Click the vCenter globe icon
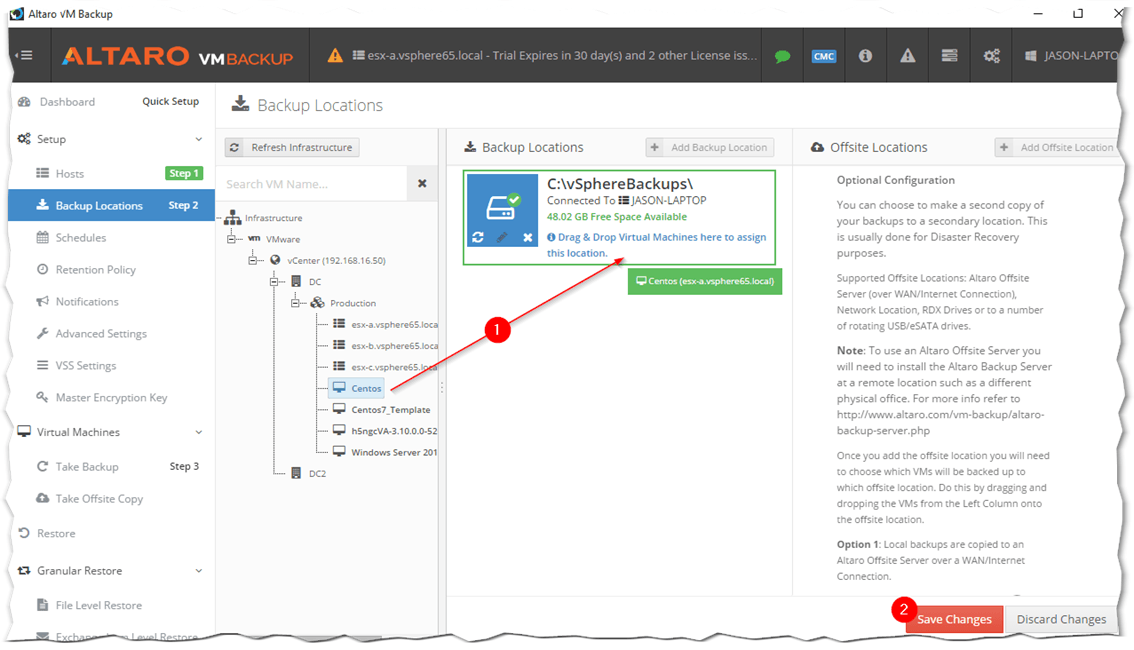This screenshot has height=650, width=1134. [x=275, y=260]
